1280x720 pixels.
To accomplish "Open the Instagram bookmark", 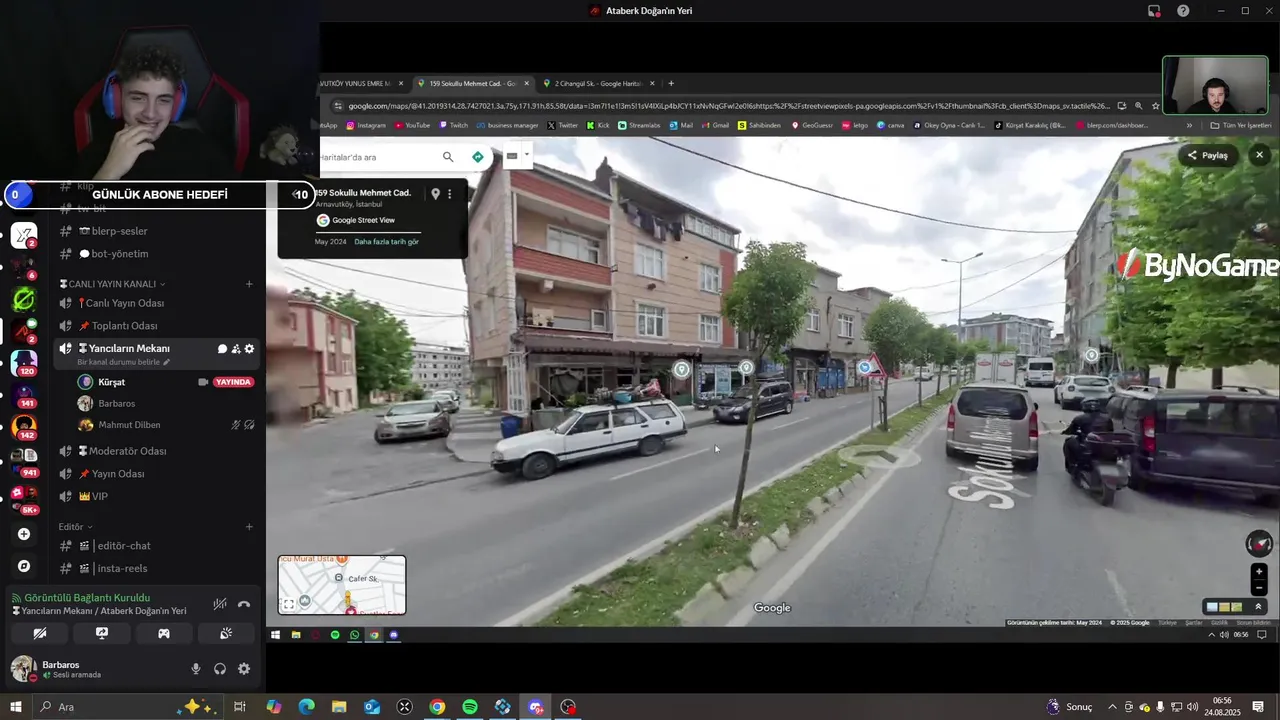I will (x=366, y=125).
